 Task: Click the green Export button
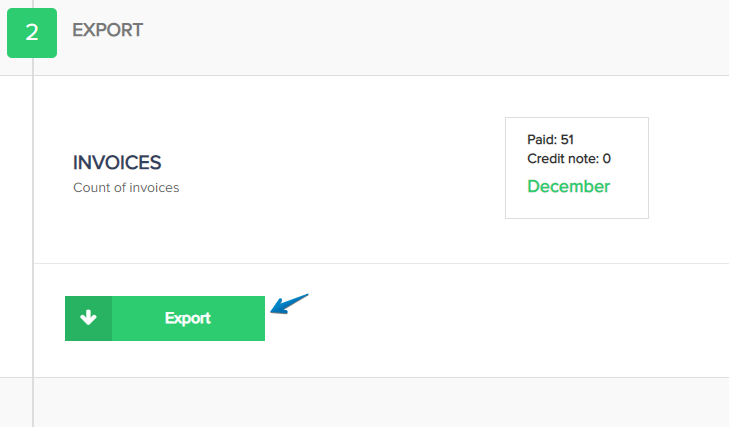tap(165, 318)
